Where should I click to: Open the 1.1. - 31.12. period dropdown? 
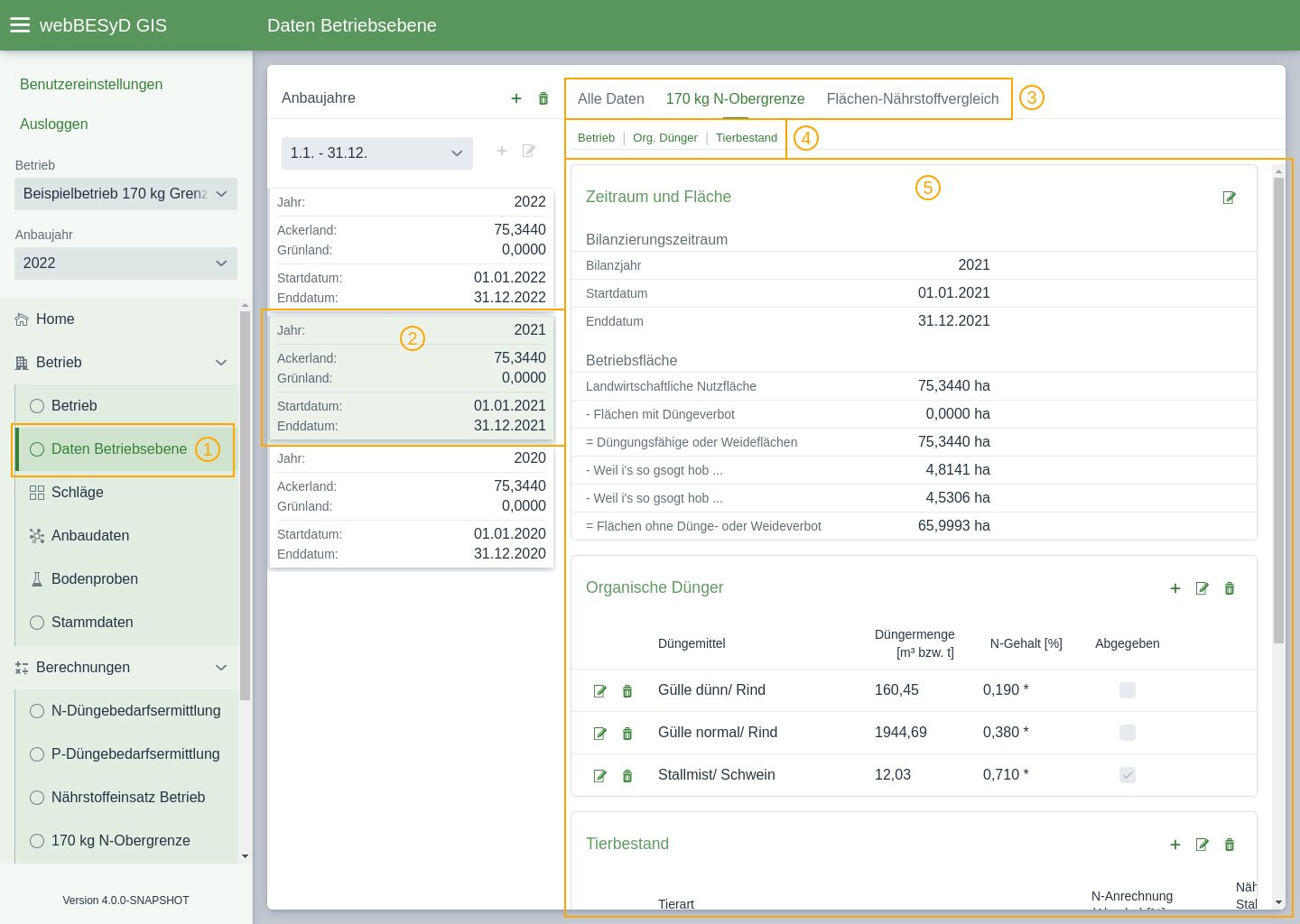point(377,153)
